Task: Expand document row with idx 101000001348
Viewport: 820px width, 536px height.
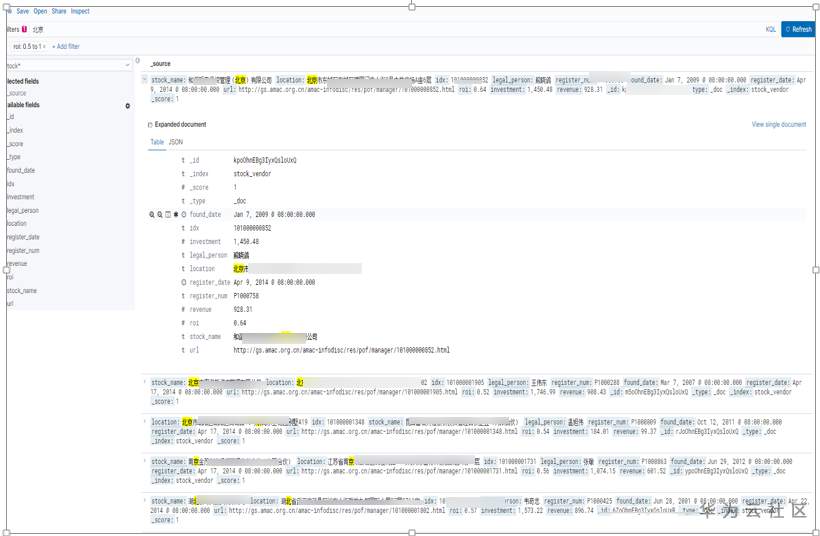Action: 145,421
